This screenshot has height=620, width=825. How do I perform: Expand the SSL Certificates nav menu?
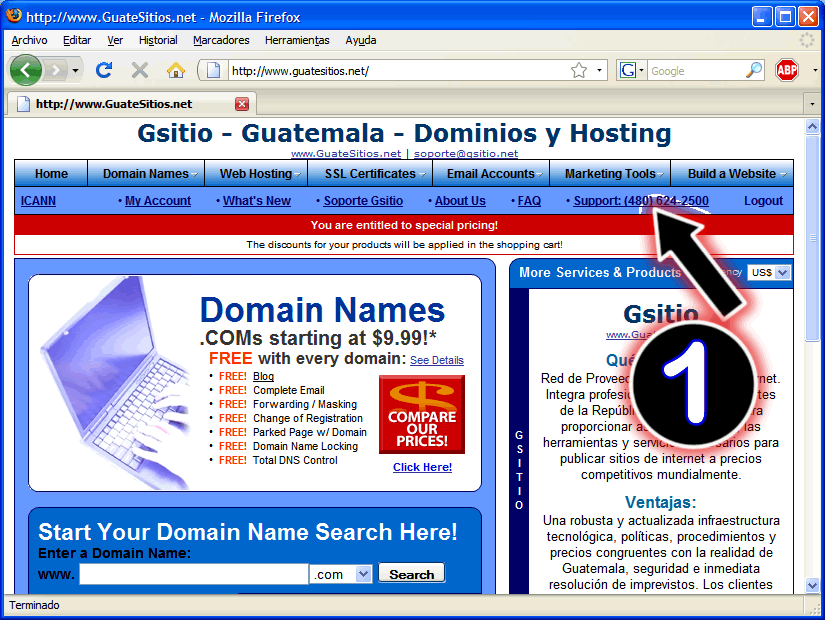click(370, 173)
